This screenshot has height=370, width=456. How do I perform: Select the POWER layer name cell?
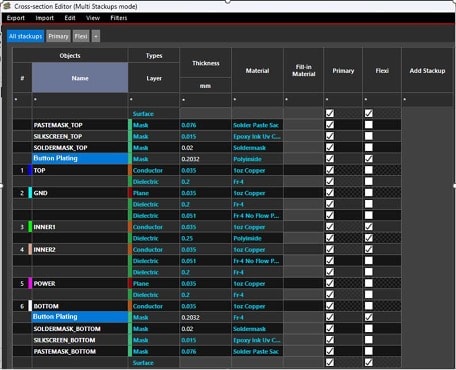(80, 284)
